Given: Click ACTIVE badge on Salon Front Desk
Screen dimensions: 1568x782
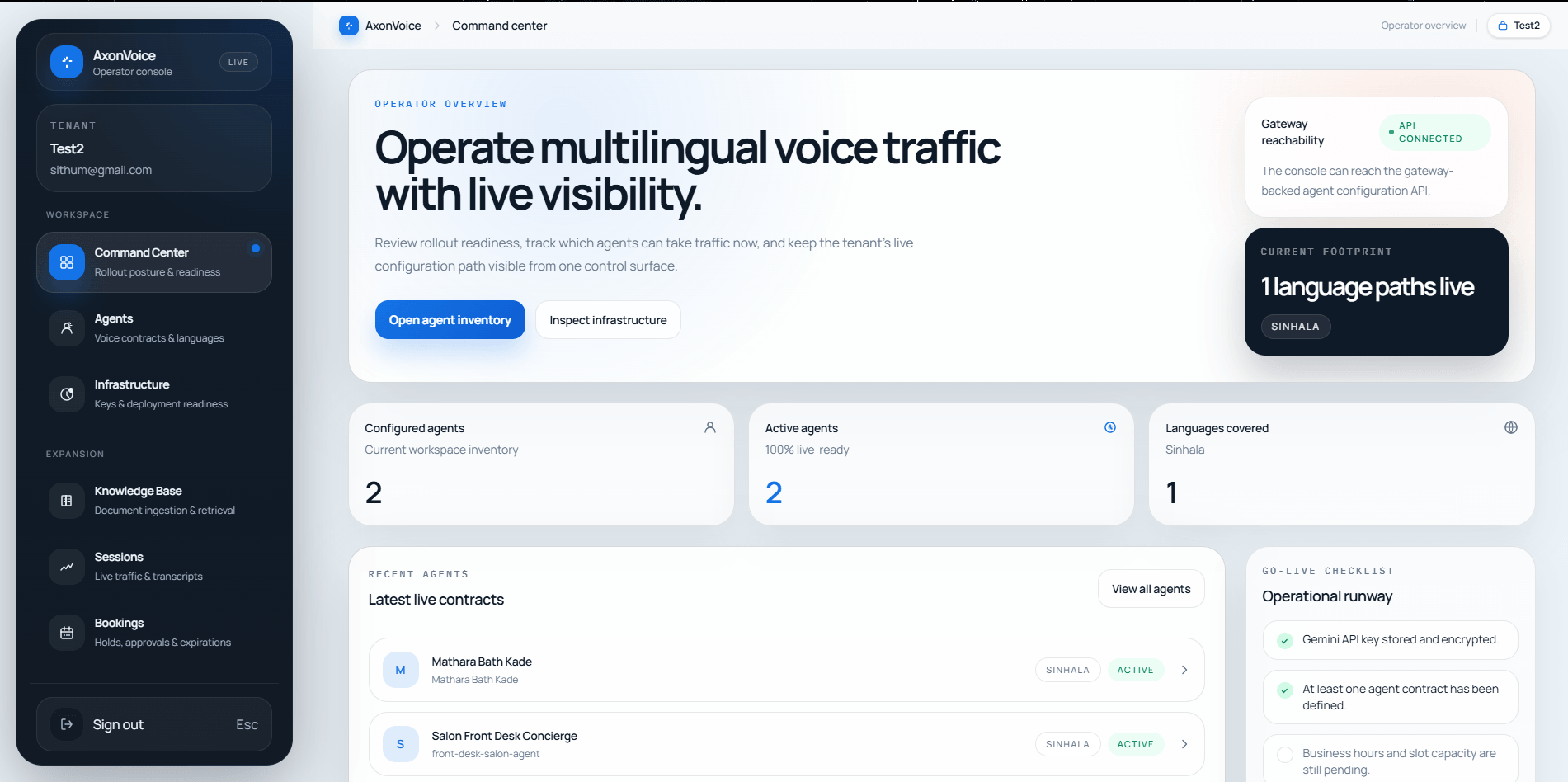Looking at the screenshot, I should click(1135, 744).
